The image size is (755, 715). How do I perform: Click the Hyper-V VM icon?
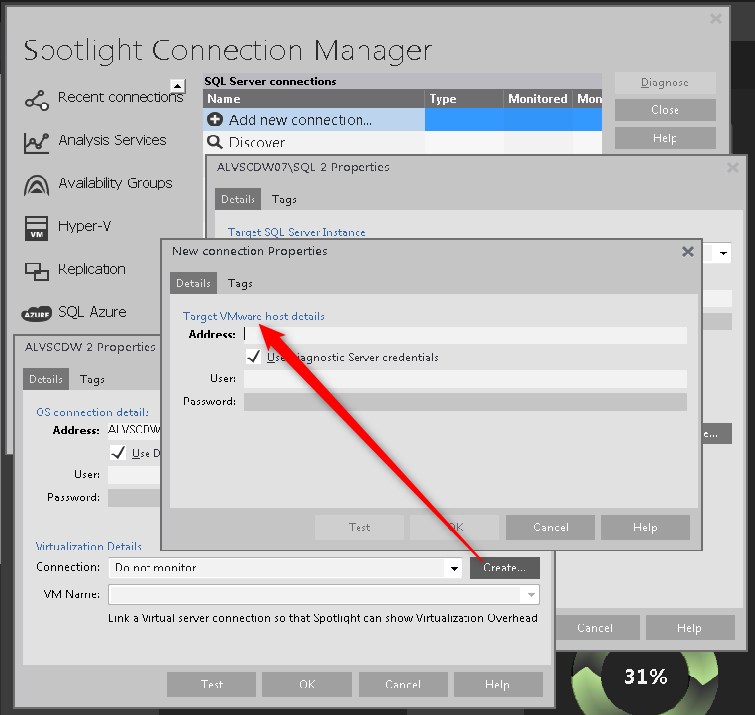[36, 228]
